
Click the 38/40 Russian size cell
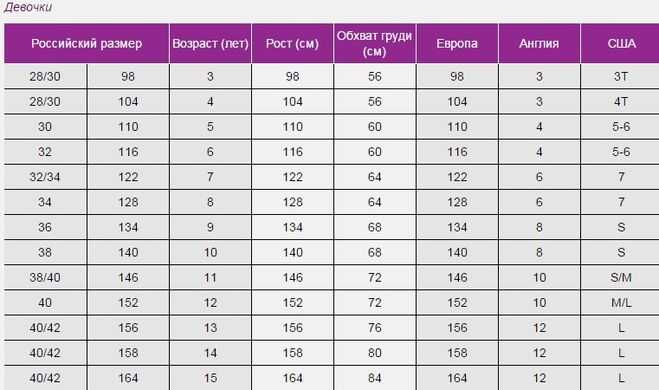45,277
